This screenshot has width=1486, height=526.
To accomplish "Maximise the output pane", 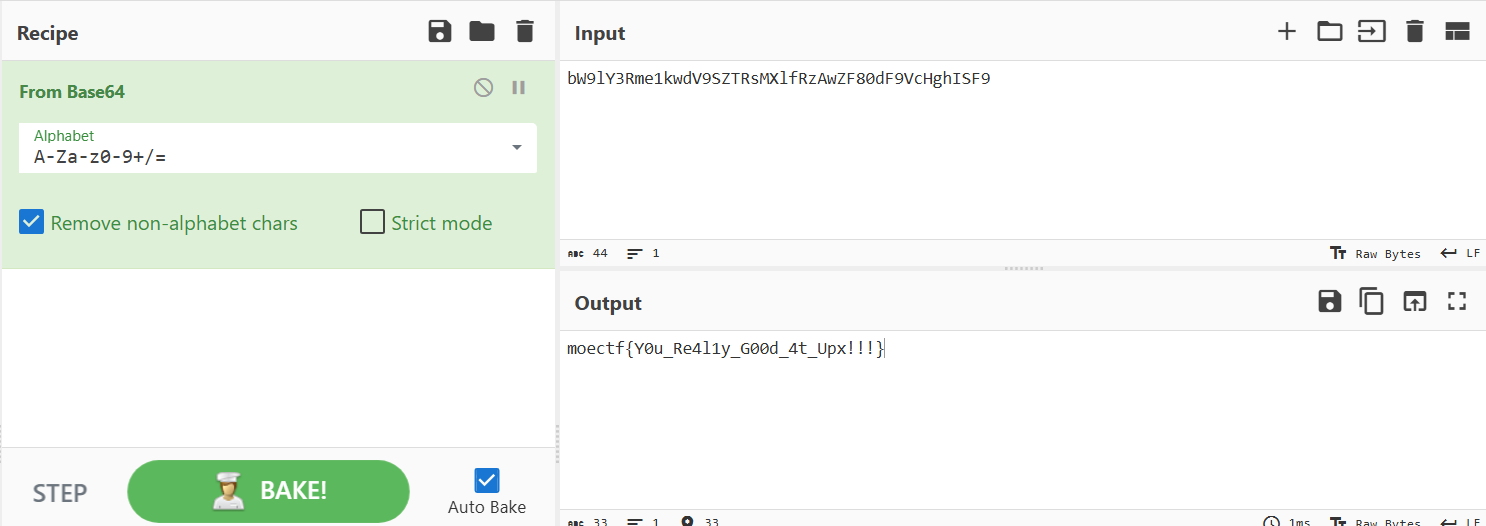I will [x=1457, y=302].
